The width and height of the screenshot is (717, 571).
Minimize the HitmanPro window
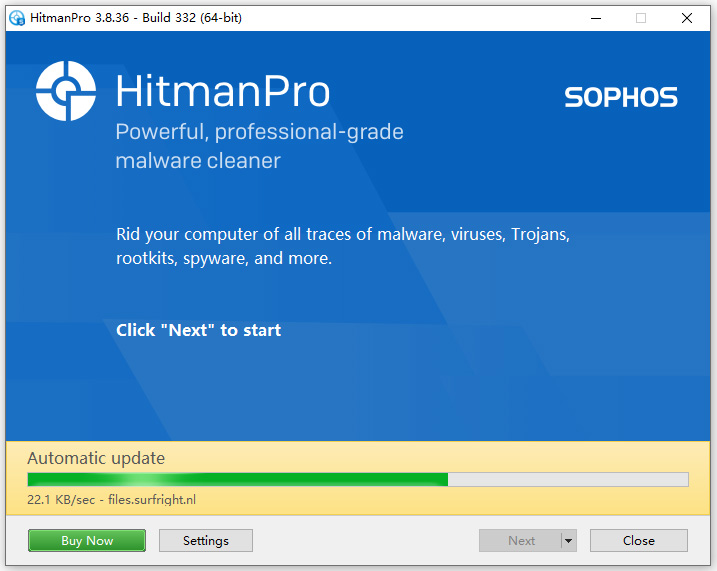pos(596,18)
